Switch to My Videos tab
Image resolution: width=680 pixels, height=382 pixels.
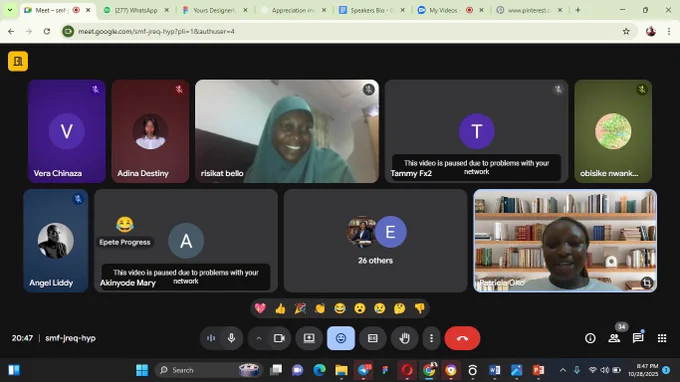[x=451, y=10]
